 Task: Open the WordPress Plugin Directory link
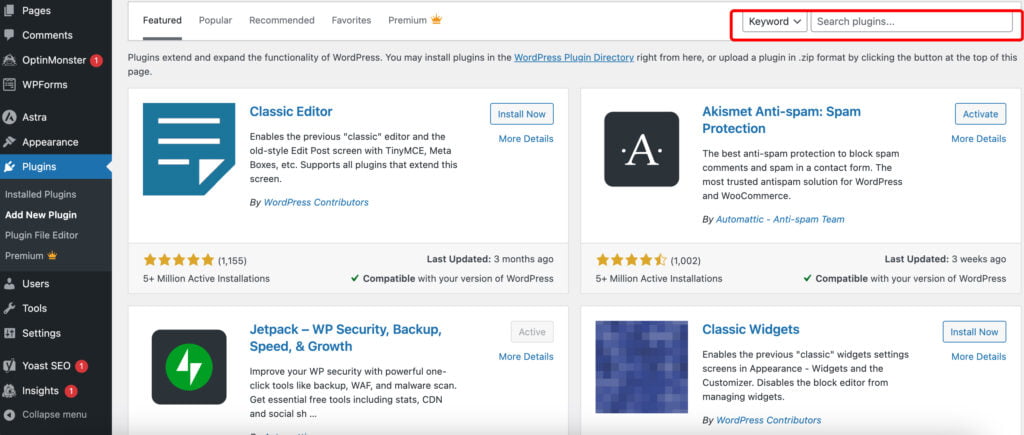pos(574,57)
